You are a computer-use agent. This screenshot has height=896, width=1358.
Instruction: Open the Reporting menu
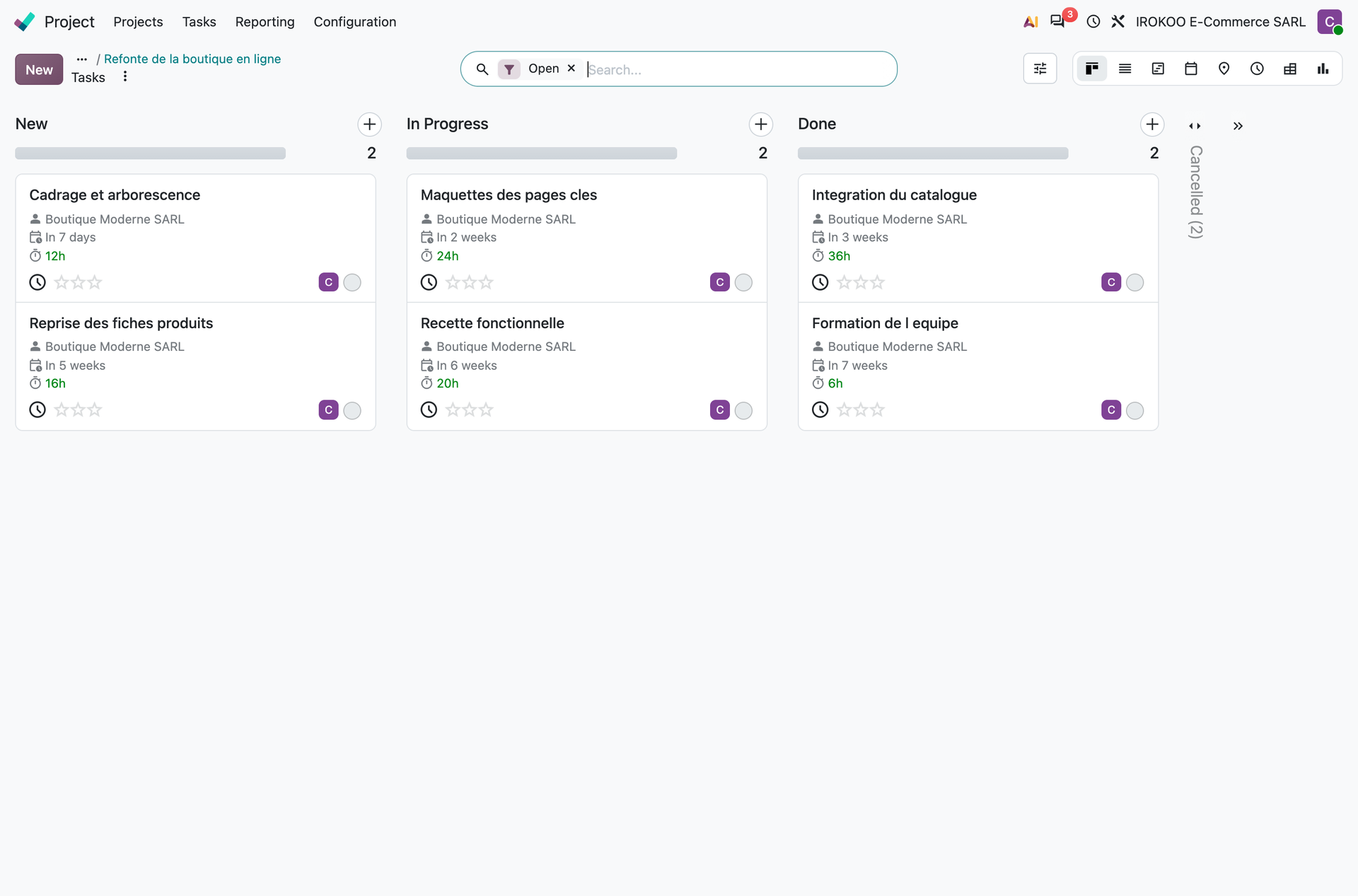(x=265, y=22)
